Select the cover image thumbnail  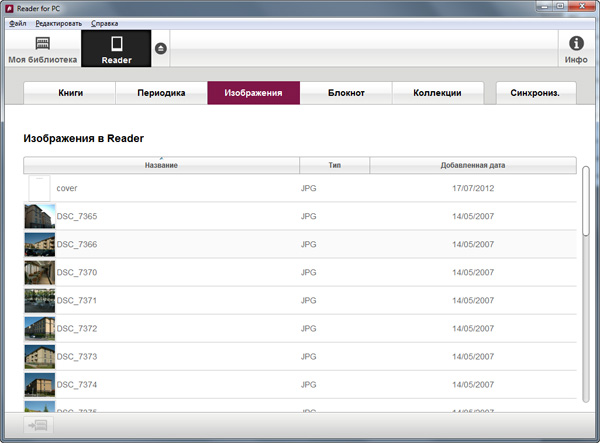click(39, 188)
